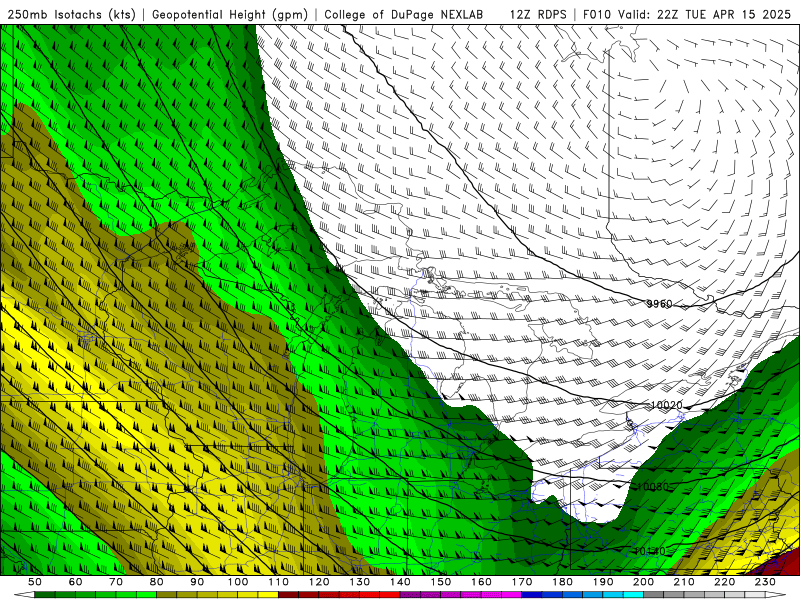Viewport: 800px width, 600px height.
Task: Click the 220 value on the color scale
Action: pos(724,582)
